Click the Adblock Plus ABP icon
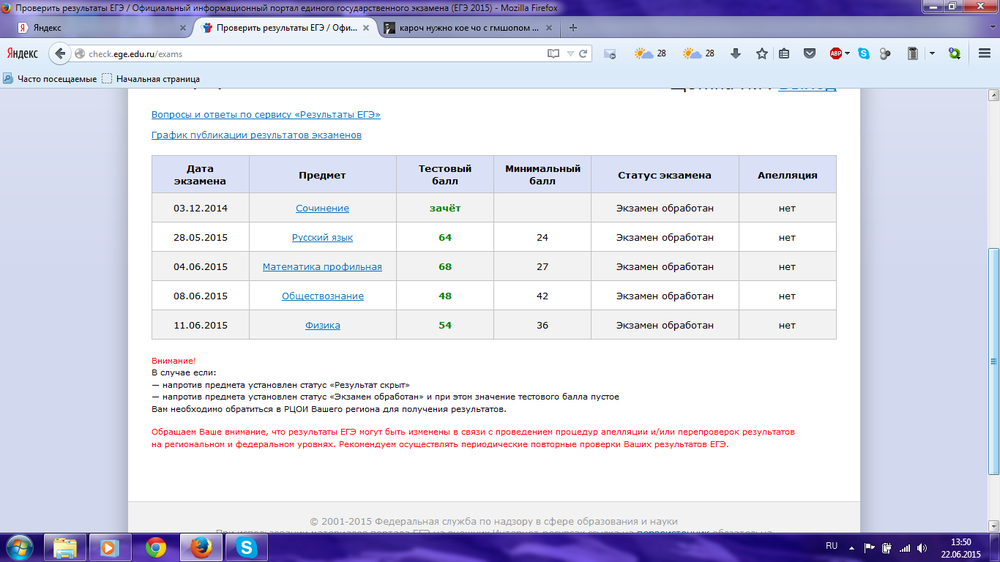 click(x=836, y=53)
